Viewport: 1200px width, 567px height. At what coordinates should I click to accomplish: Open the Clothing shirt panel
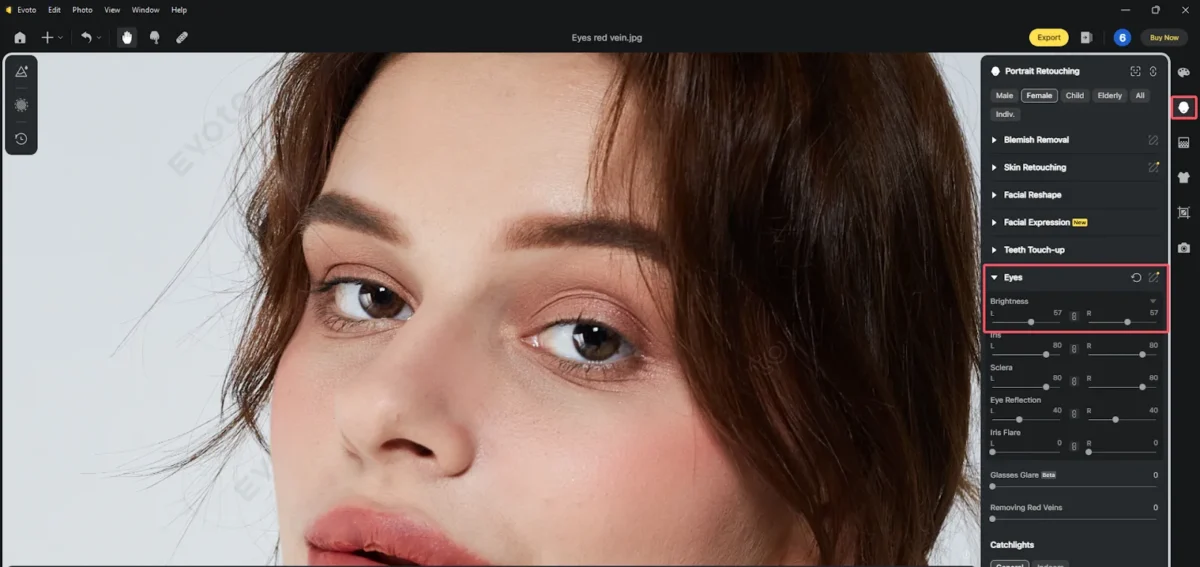[x=1184, y=177]
